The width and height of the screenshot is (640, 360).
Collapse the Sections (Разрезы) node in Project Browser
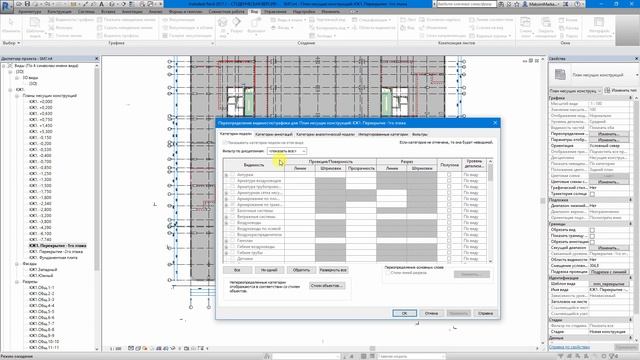[17, 282]
